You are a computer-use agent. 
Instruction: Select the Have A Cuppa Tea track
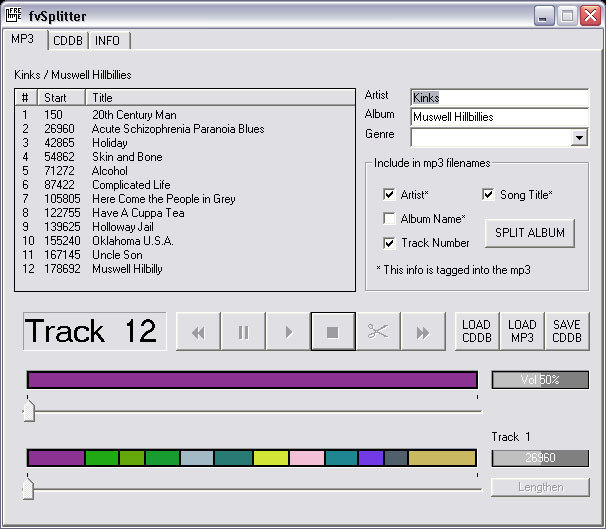pyautogui.click(x=185, y=213)
